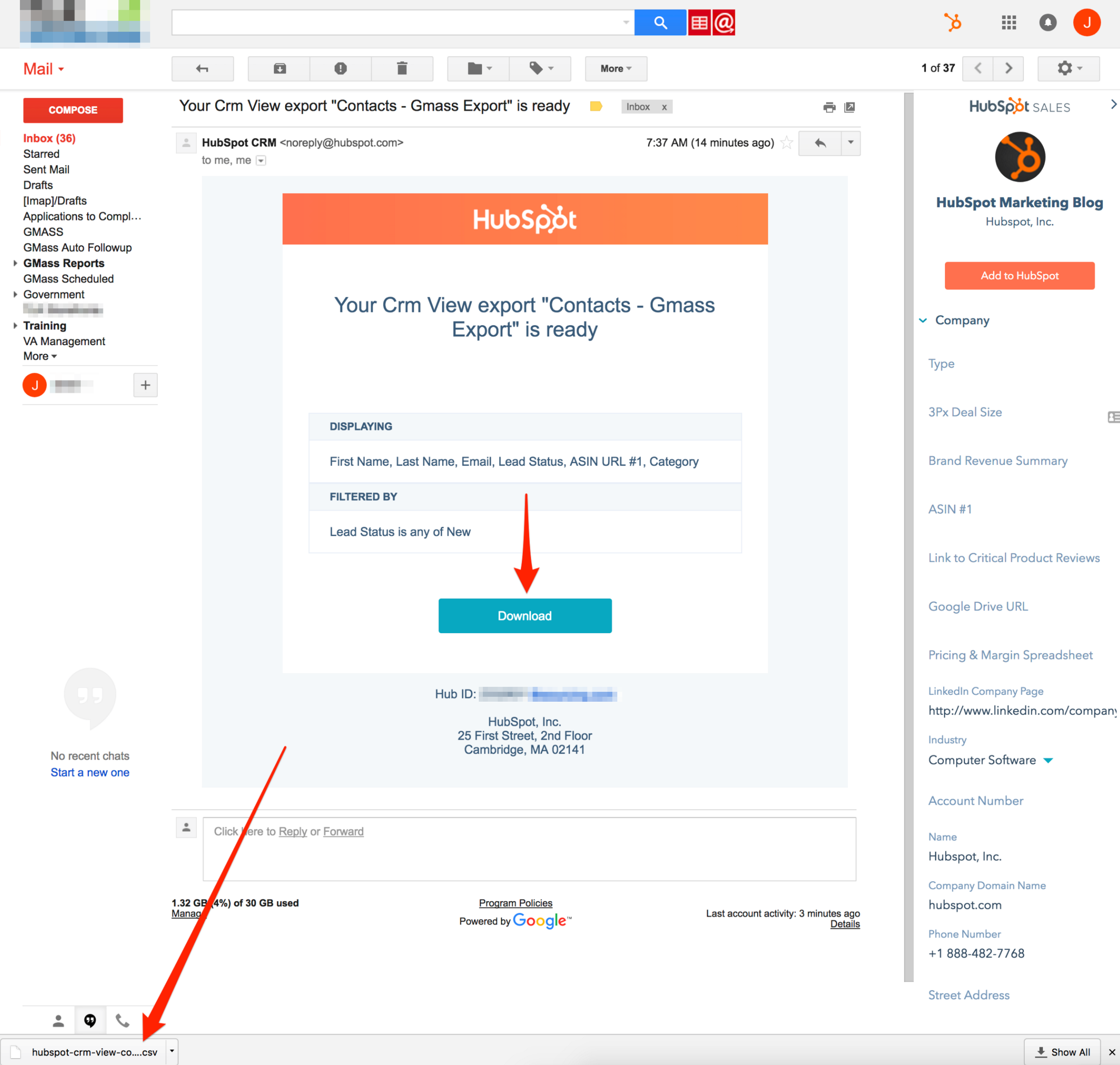This screenshot has width=1120, height=1065.
Task: Click Start a new one chat link
Action: (x=90, y=773)
